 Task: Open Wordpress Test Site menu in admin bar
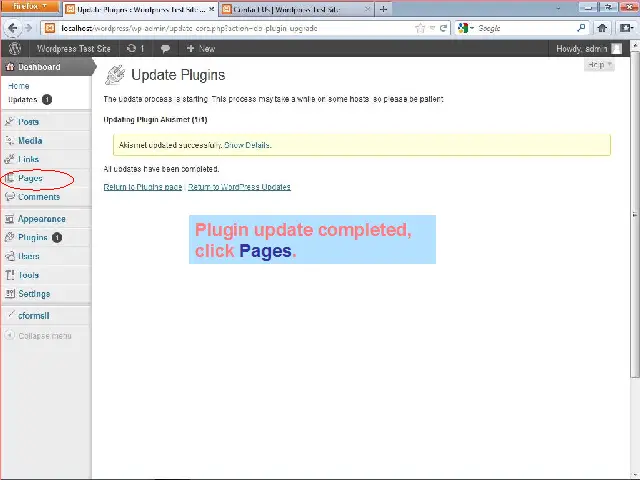(x=74, y=49)
